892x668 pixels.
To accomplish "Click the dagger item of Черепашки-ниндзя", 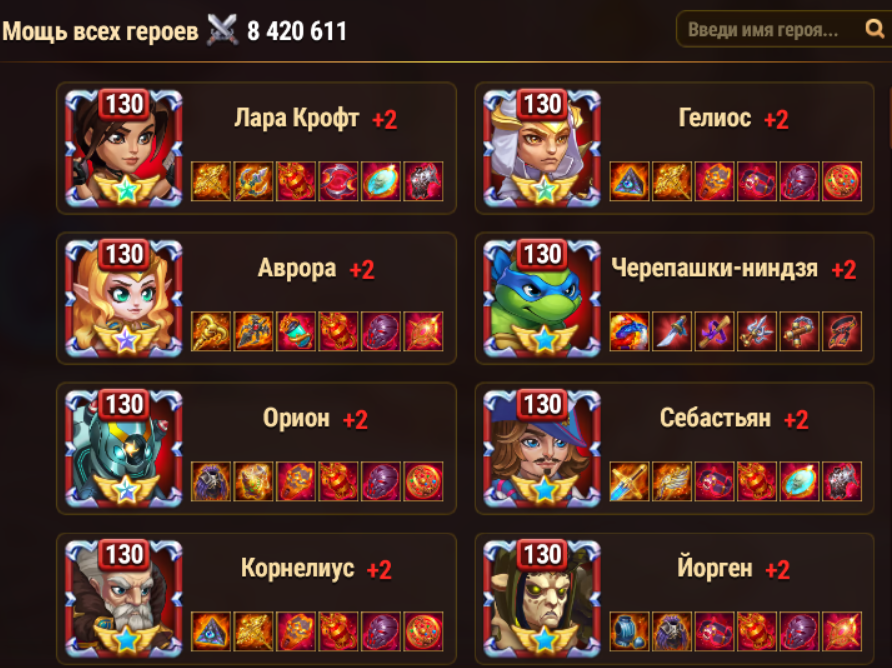I will [x=671, y=331].
